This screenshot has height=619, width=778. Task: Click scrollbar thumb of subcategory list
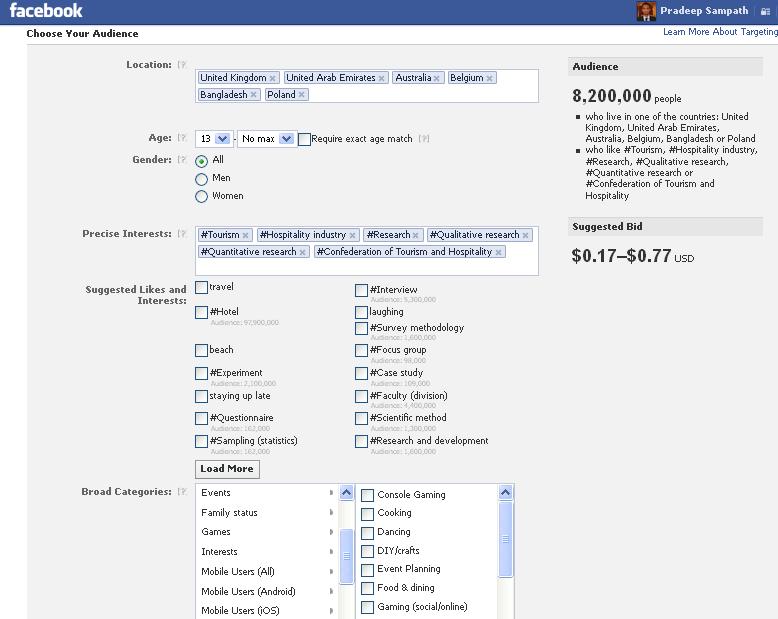506,539
